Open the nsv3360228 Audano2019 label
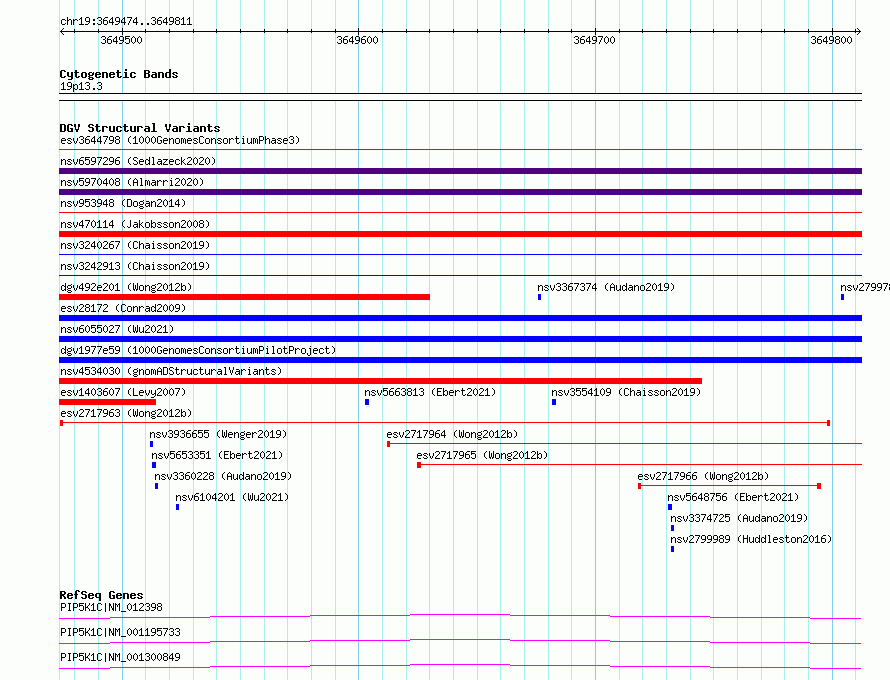The image size is (890, 680). pos(223,476)
